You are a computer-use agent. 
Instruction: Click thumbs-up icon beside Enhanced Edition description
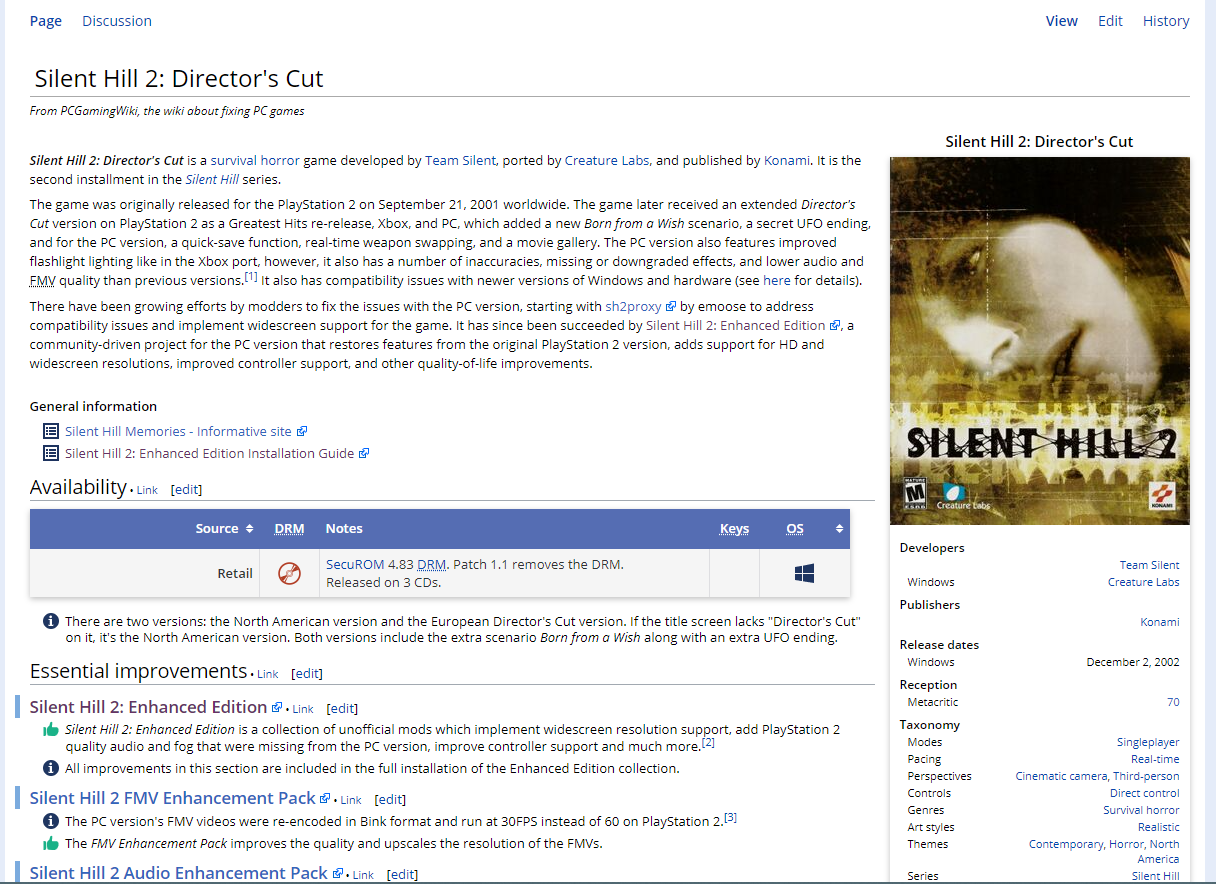coord(51,729)
